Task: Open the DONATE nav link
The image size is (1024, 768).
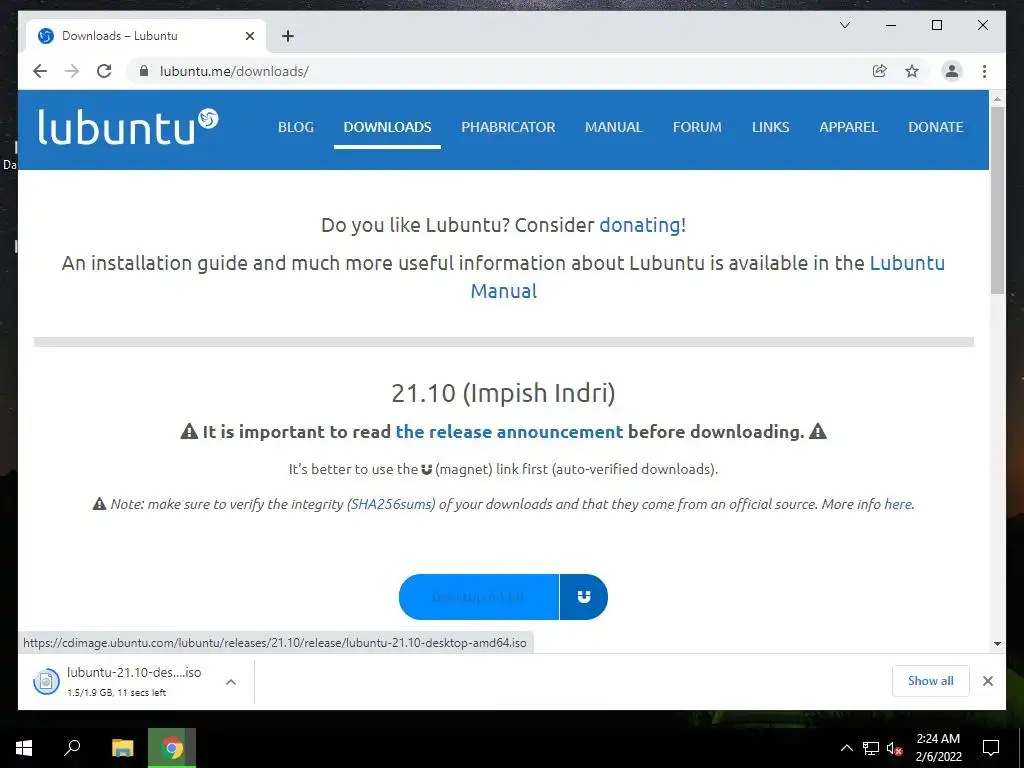Action: pos(935,127)
